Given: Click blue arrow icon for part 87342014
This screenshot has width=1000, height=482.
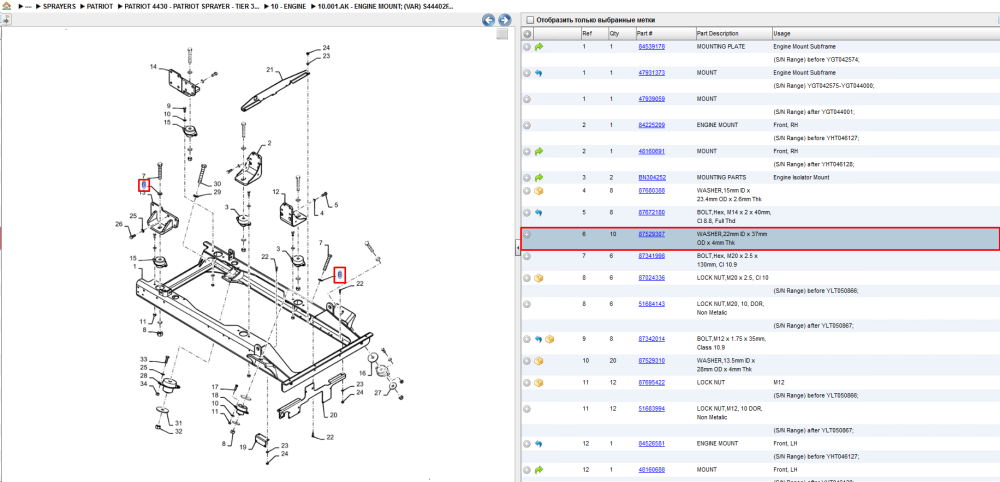Looking at the screenshot, I should (x=539, y=339).
